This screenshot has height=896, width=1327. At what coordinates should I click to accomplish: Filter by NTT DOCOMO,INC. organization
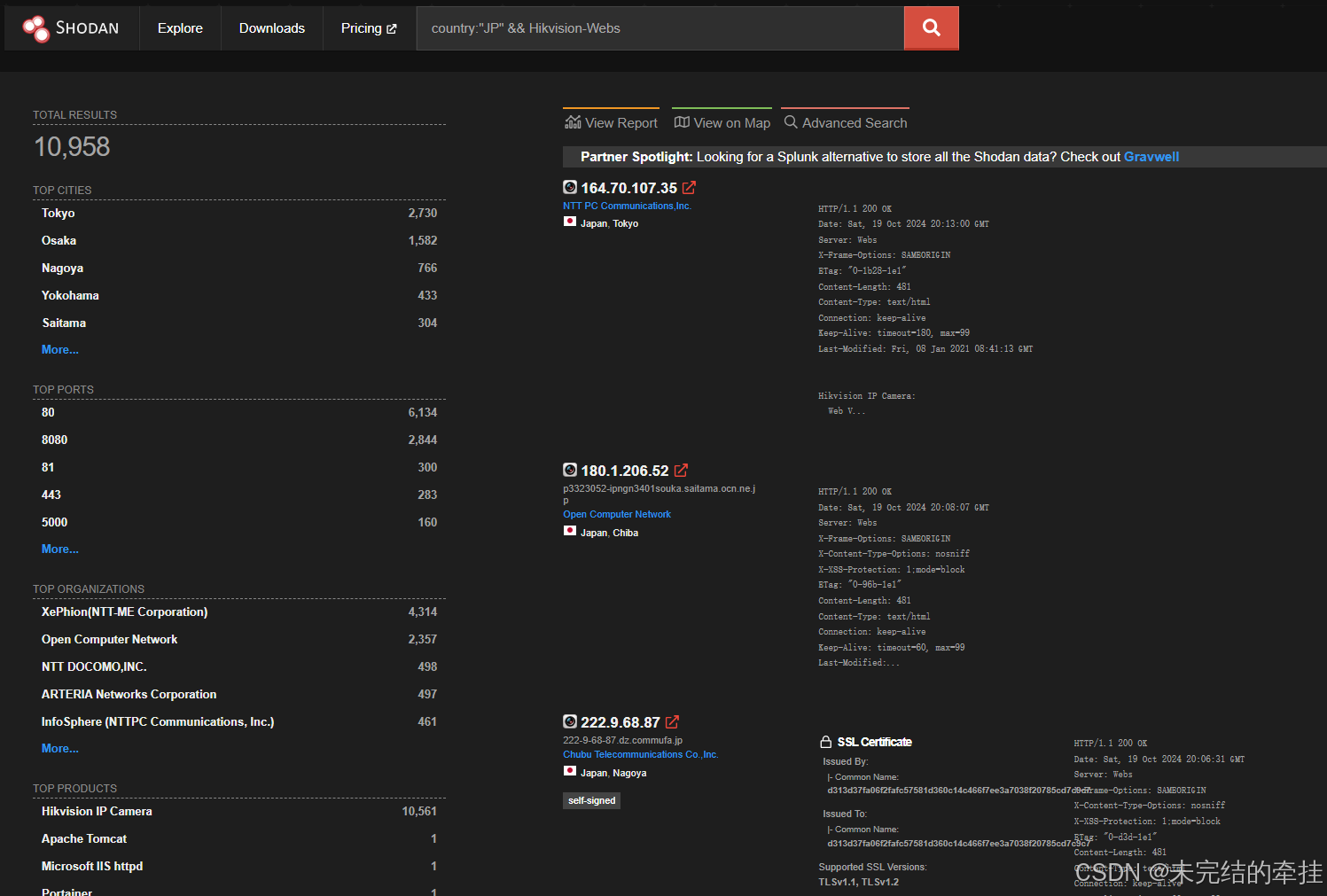click(239, 666)
